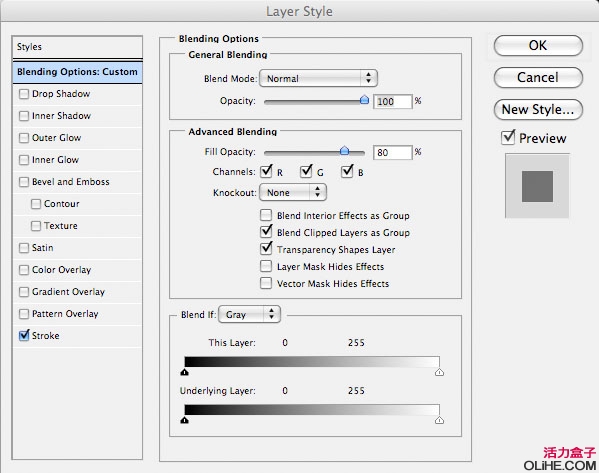Click Underlying Layer white slider triangle
This screenshot has width=599, height=473.
coord(439,420)
